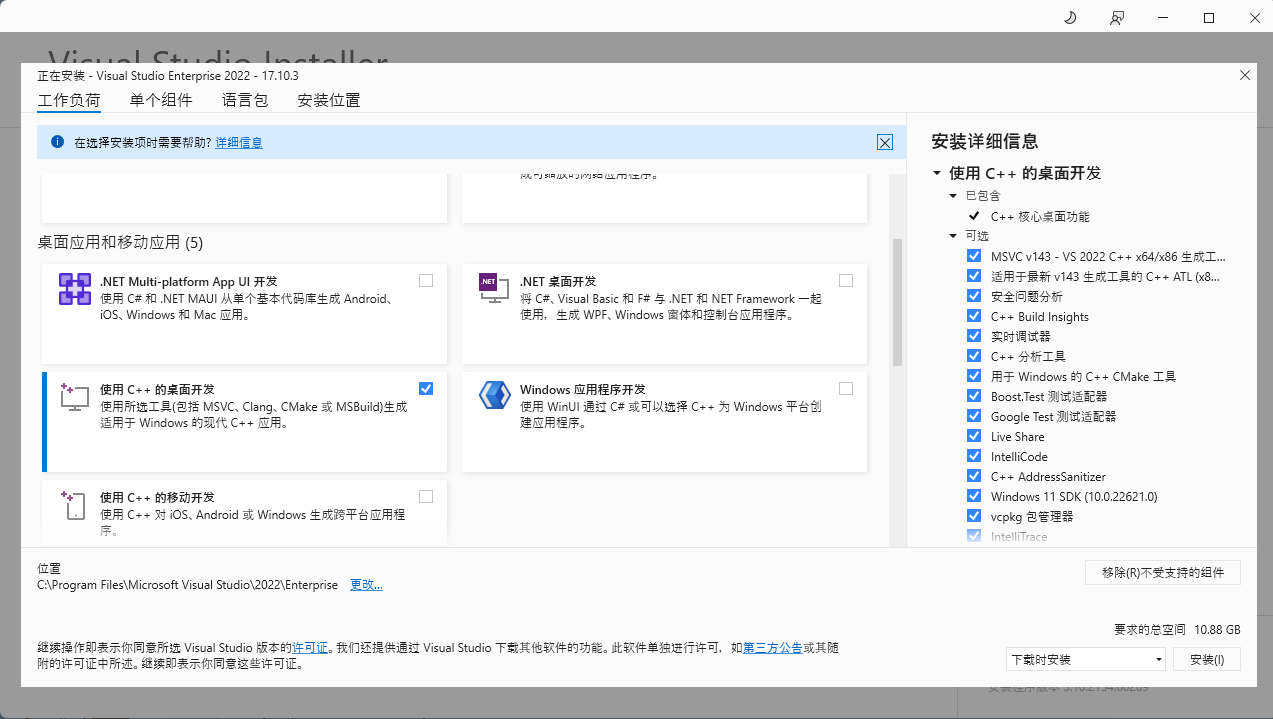Open the 下载时安装 install mode dropdown
1273x719 pixels.
coord(1086,660)
